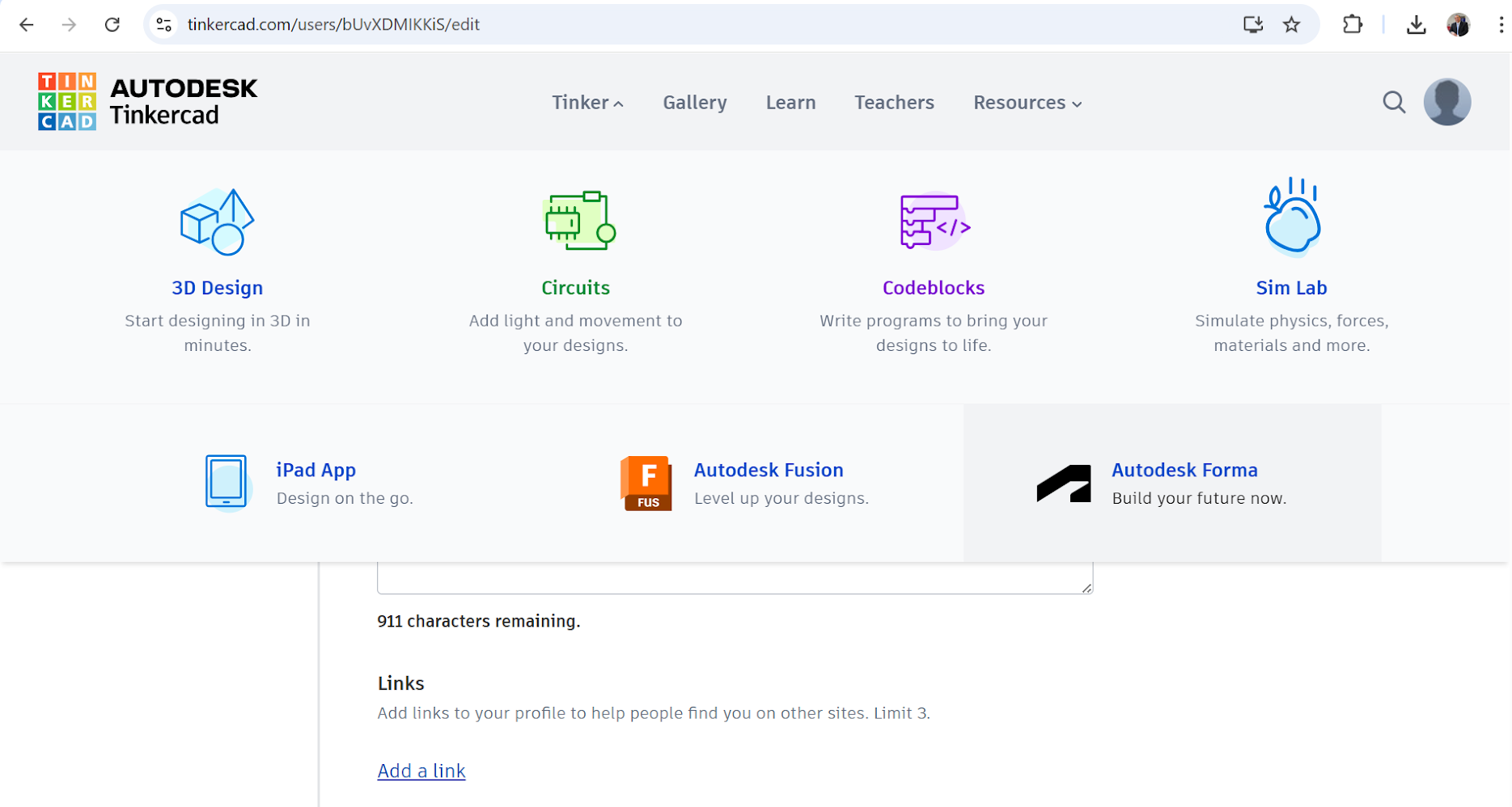Collapse the Tinker menu
The image size is (1512, 807).
[x=587, y=103]
